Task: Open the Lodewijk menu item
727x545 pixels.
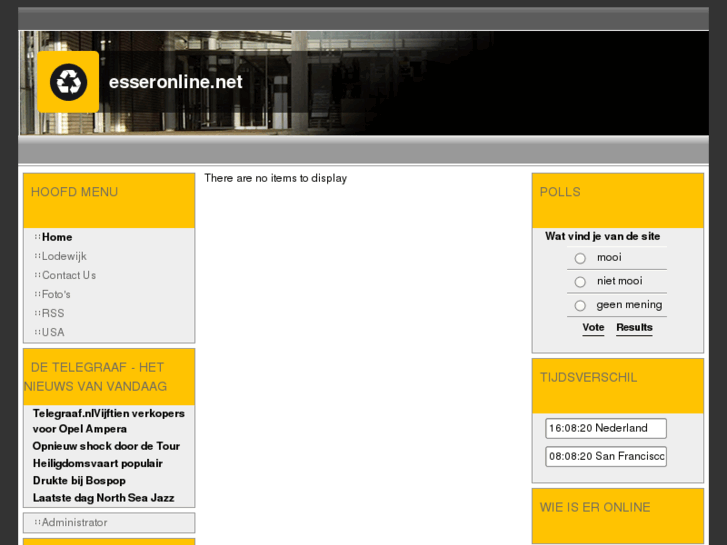Action: (x=64, y=256)
